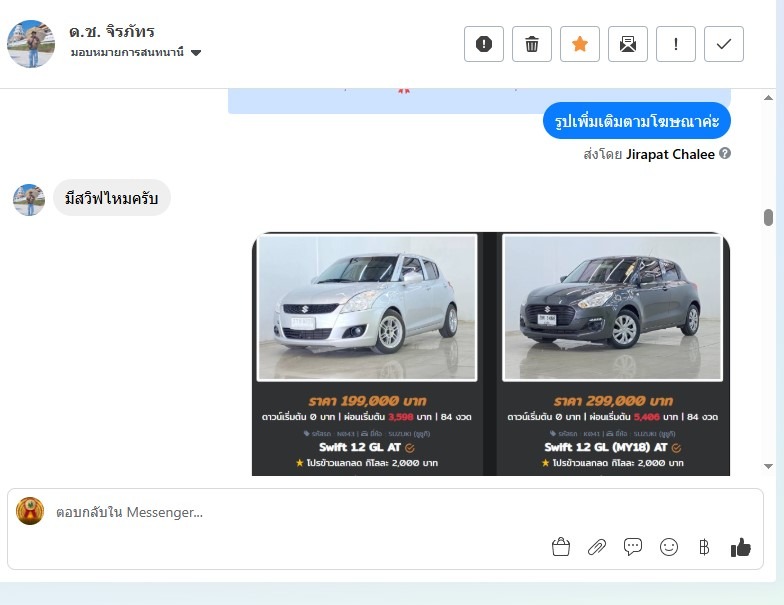Click the baht payment request icon
This screenshot has width=784, height=605.
coord(704,547)
